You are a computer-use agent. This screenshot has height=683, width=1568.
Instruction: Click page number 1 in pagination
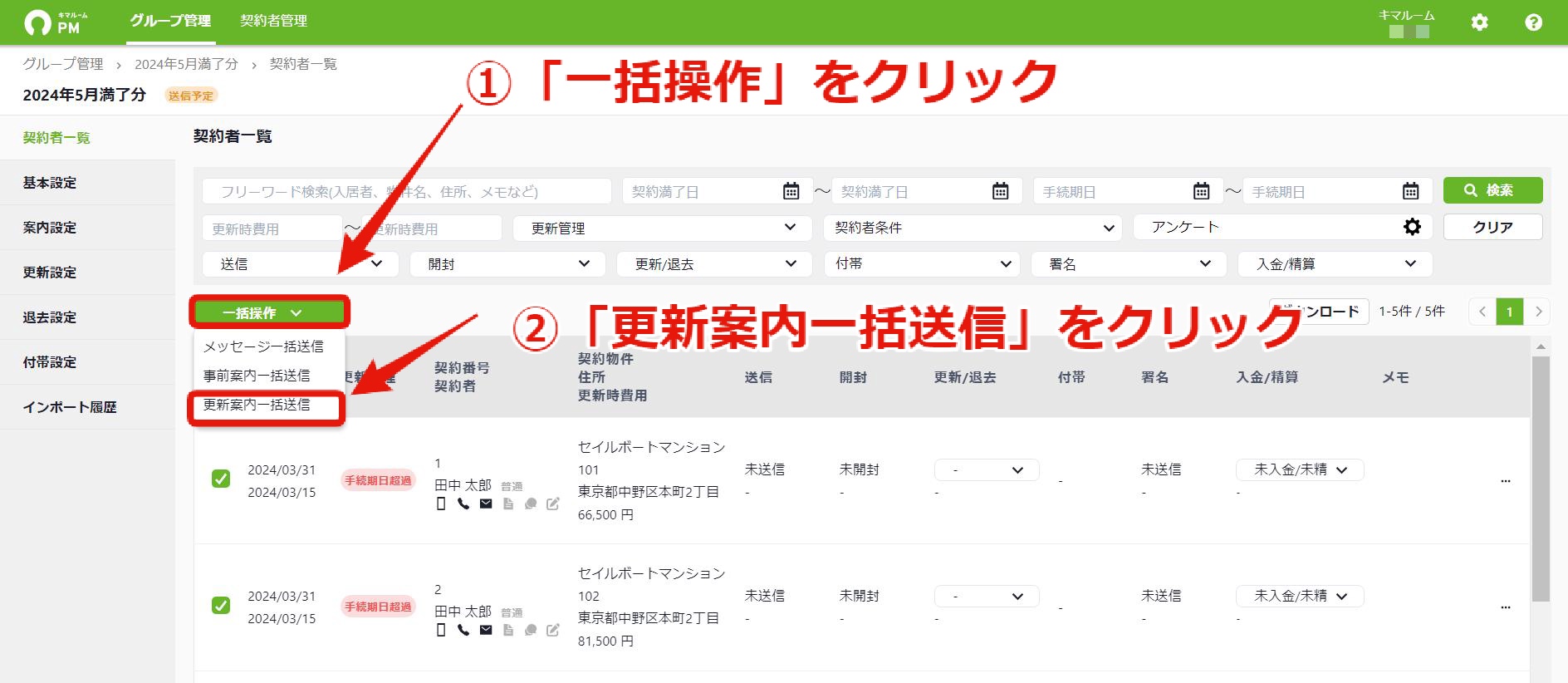pos(1510,312)
